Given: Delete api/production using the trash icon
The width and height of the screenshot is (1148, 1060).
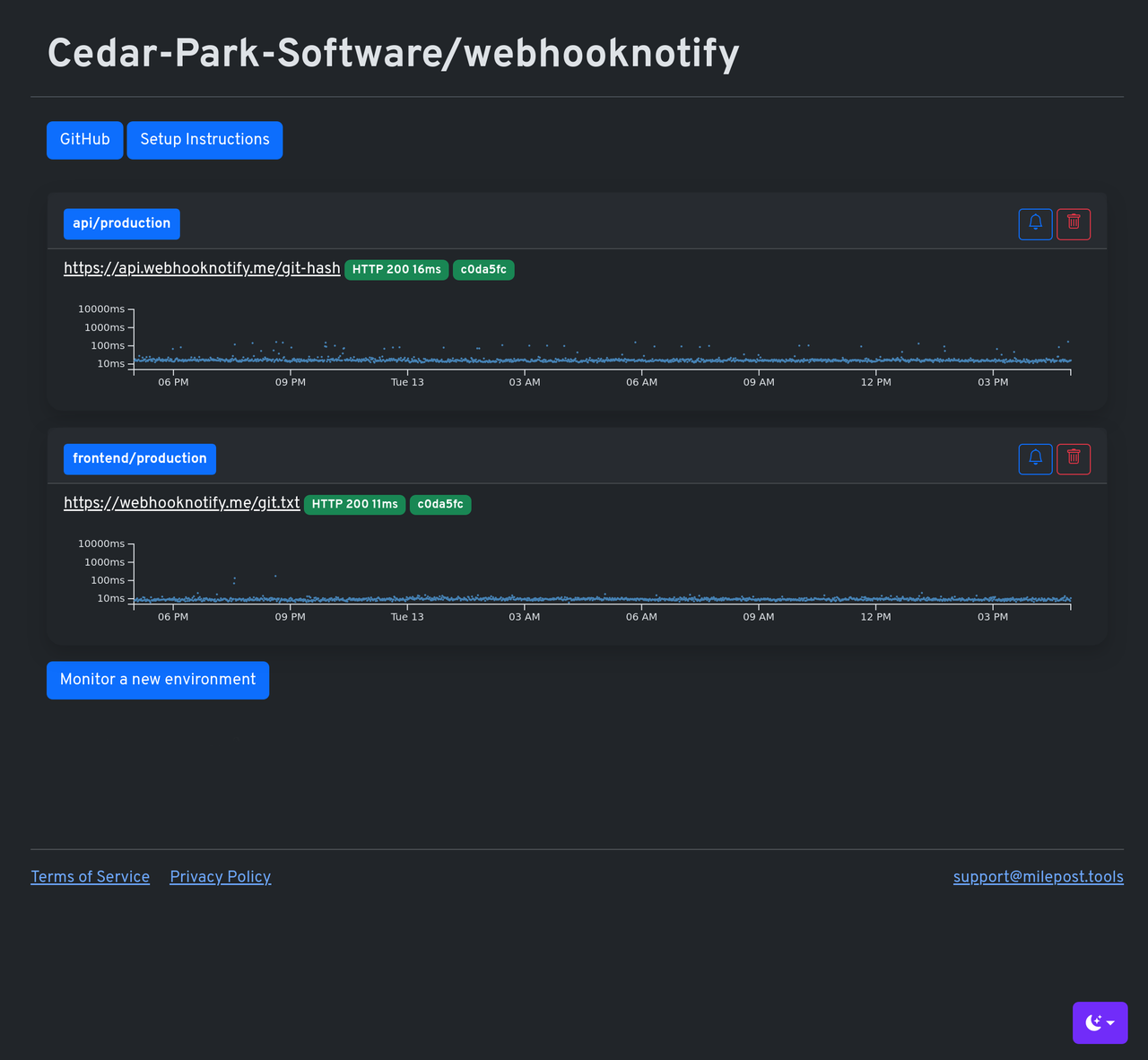Looking at the screenshot, I should click(x=1074, y=223).
